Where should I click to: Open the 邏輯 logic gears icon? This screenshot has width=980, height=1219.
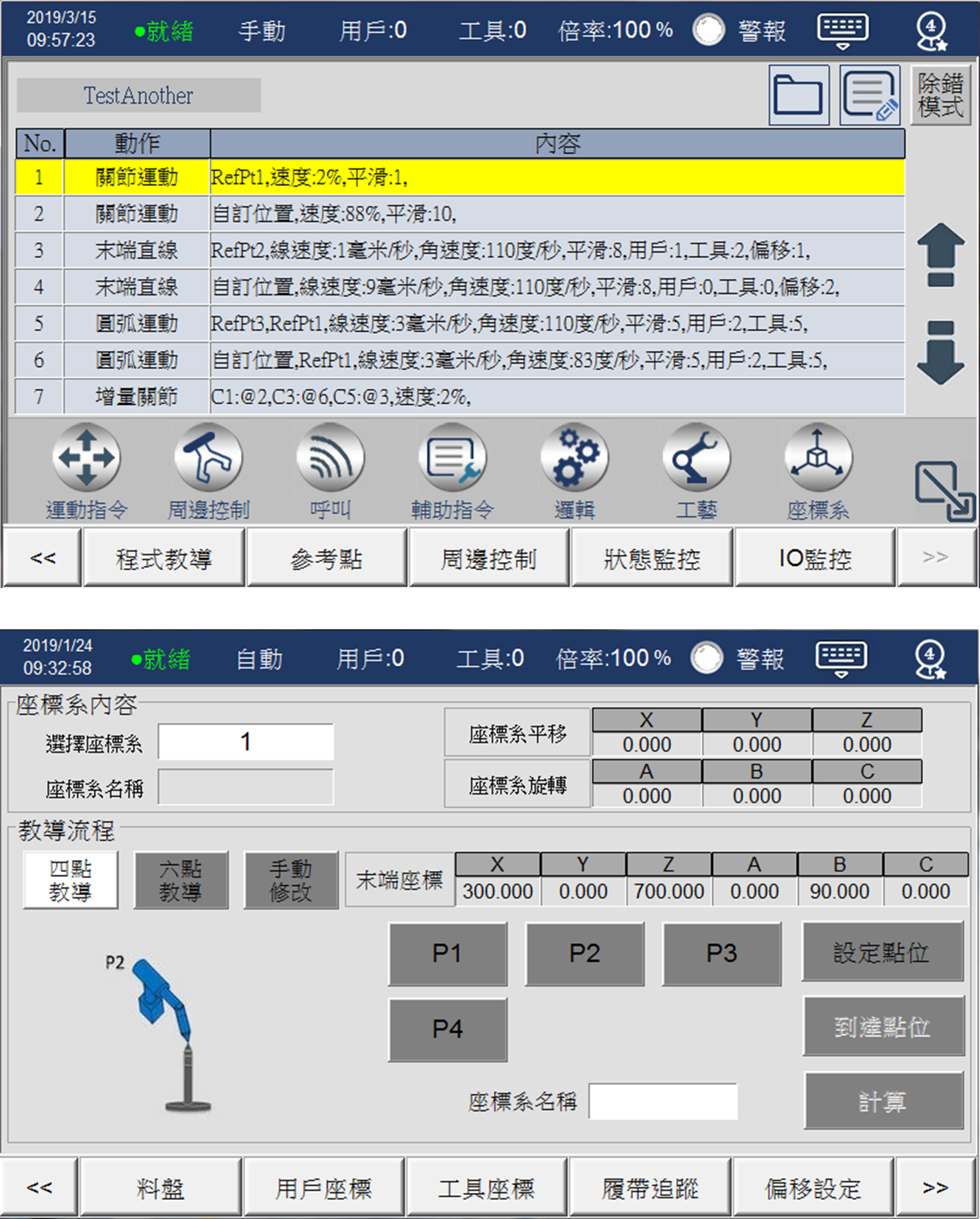[574, 459]
